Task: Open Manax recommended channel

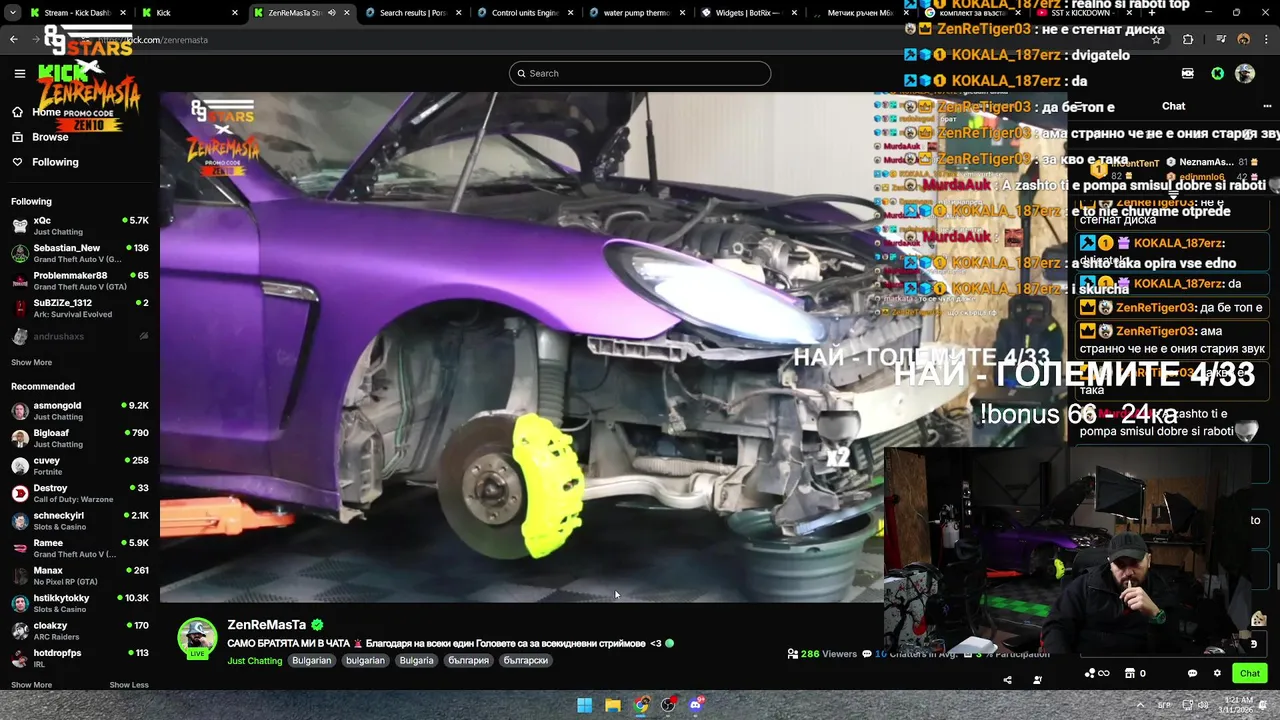Action: 80,575
